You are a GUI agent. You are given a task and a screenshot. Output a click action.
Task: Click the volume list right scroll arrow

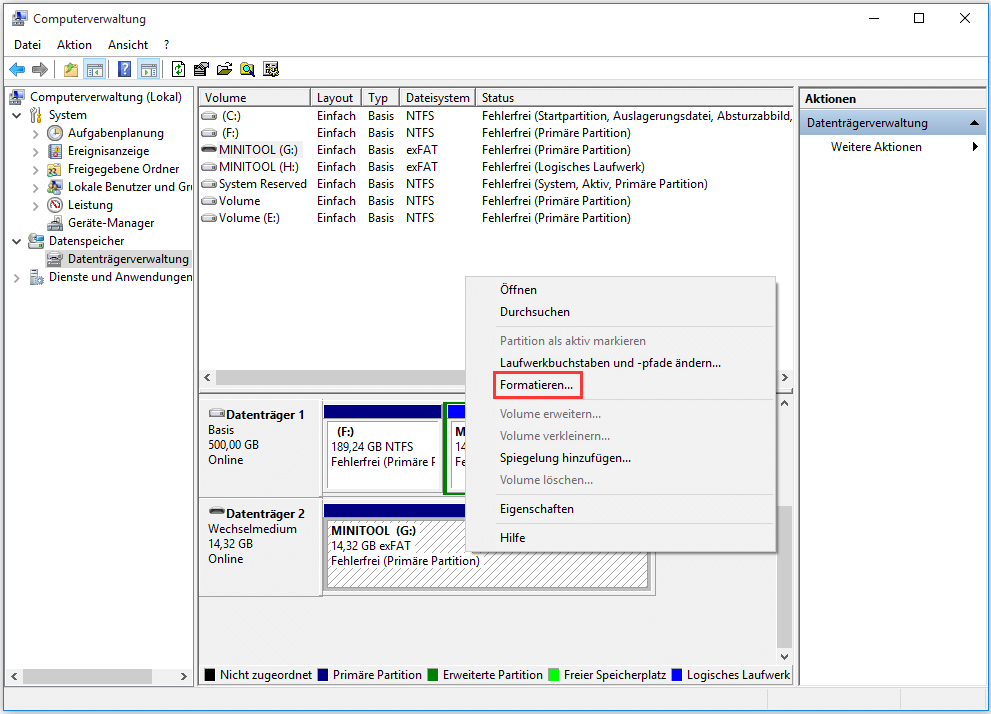[784, 378]
